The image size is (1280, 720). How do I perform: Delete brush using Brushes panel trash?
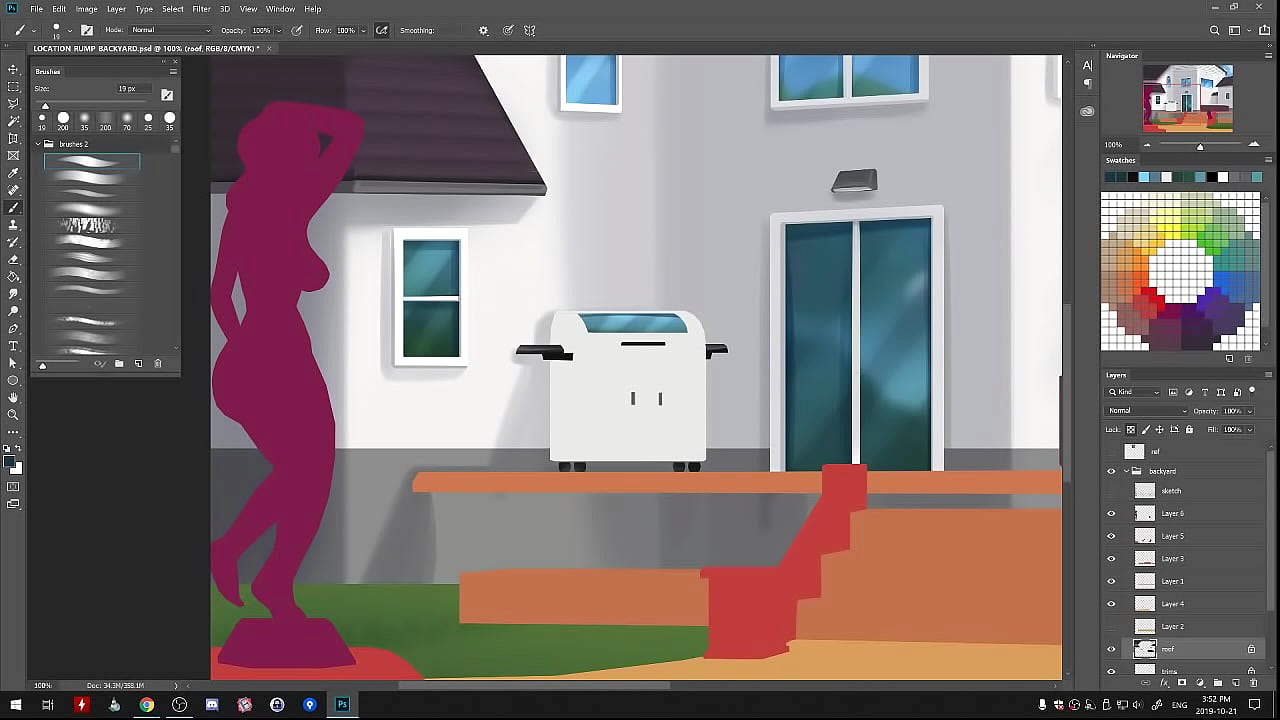157,364
